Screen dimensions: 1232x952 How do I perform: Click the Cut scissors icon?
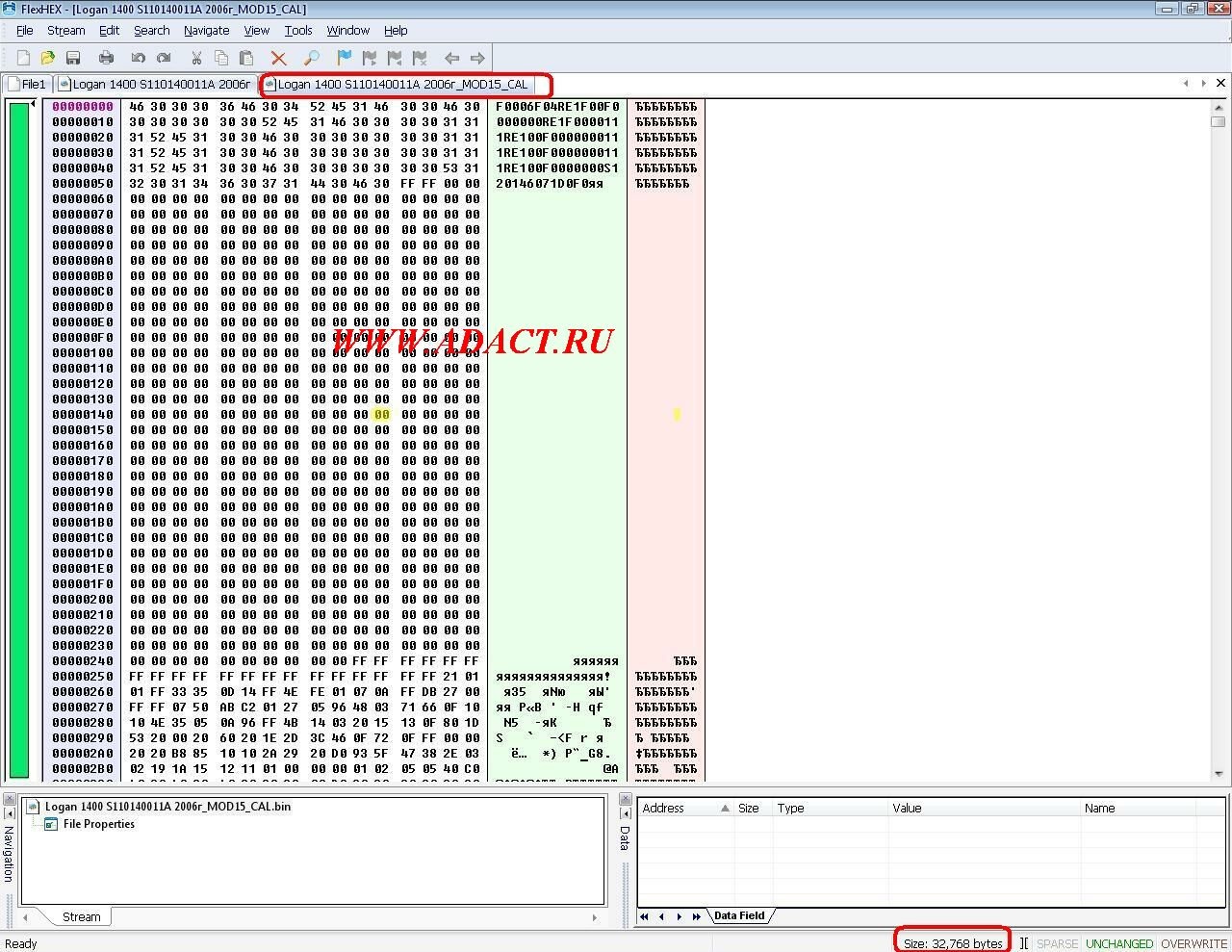coord(196,58)
